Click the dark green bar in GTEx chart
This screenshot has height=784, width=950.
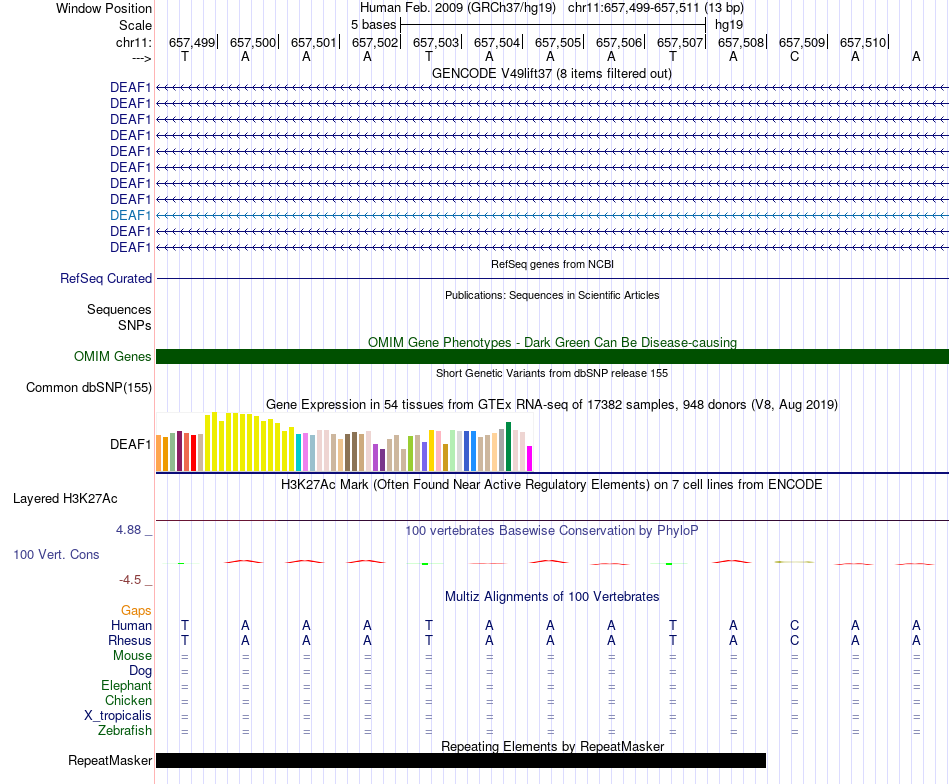pos(509,447)
